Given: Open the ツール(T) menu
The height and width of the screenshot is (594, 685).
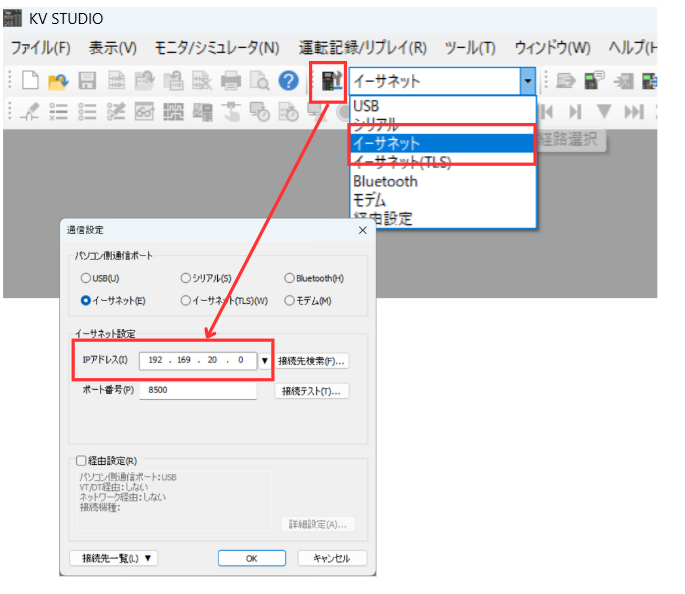Looking at the screenshot, I should click(x=470, y=48).
